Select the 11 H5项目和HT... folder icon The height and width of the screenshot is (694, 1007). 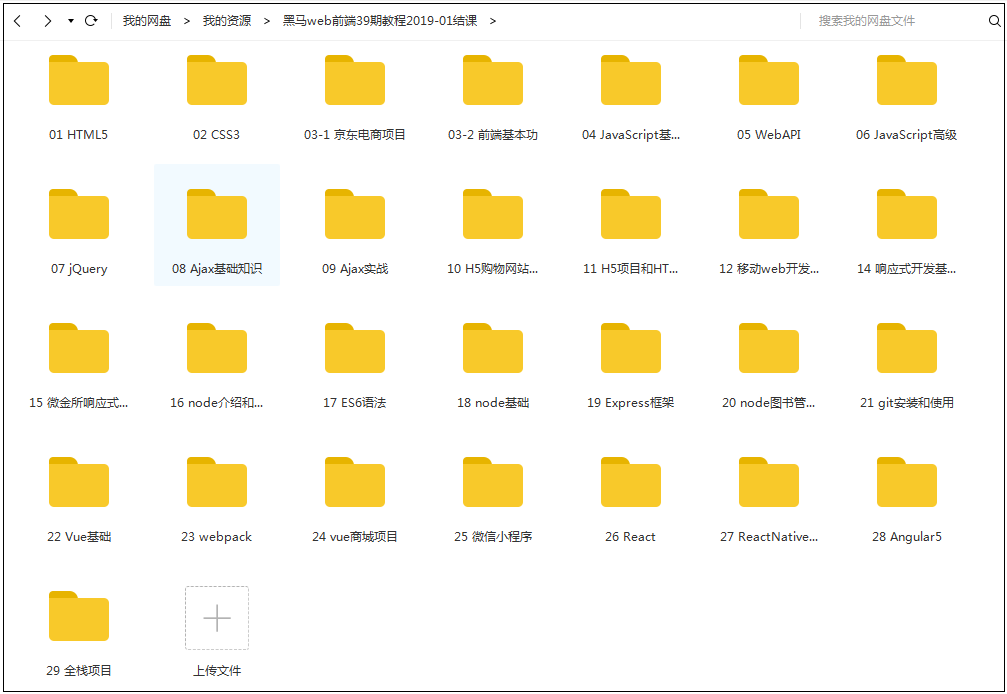(x=631, y=214)
